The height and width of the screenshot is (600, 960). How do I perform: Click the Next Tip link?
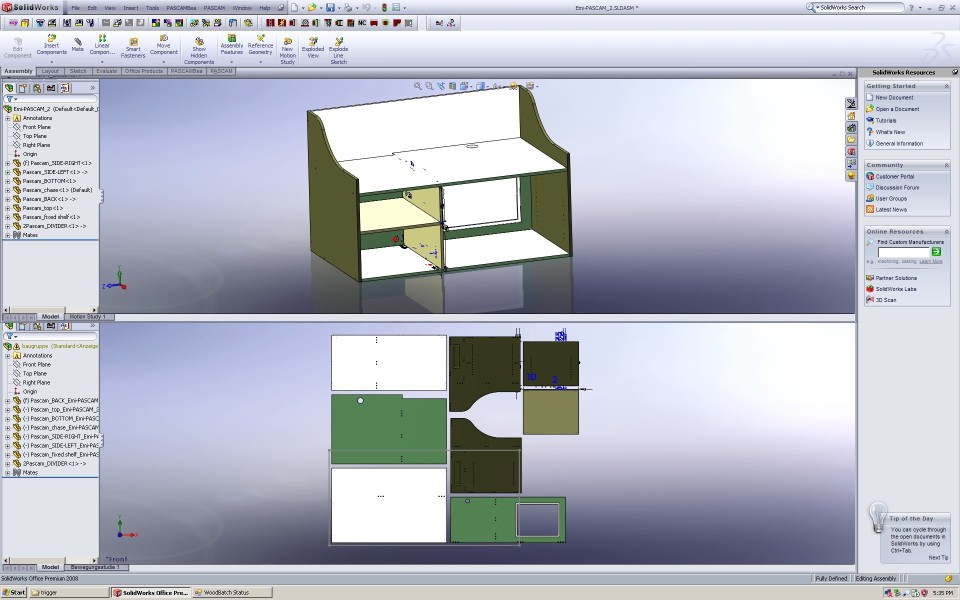937,557
